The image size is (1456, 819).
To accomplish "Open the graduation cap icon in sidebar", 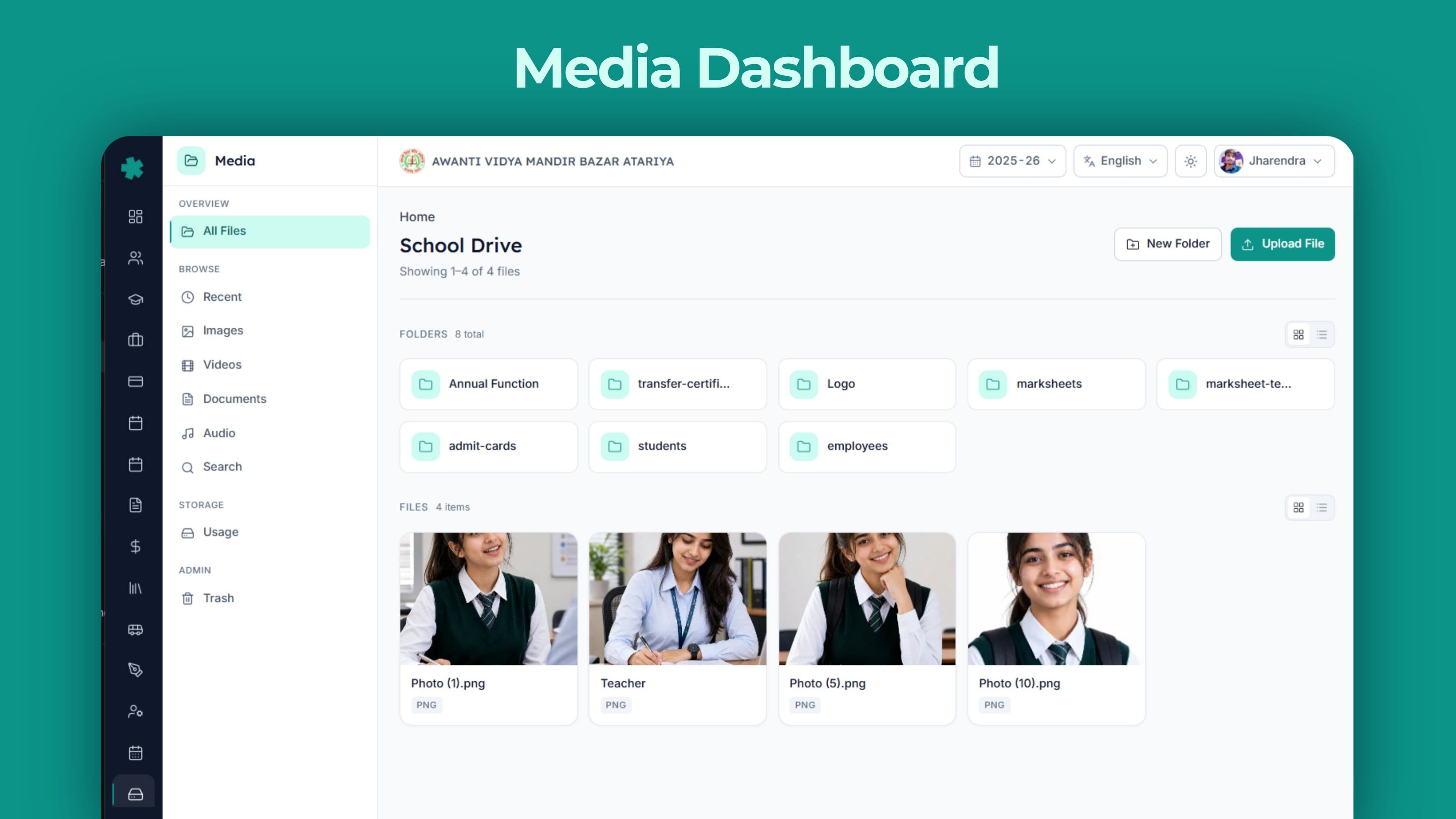I will point(136,299).
